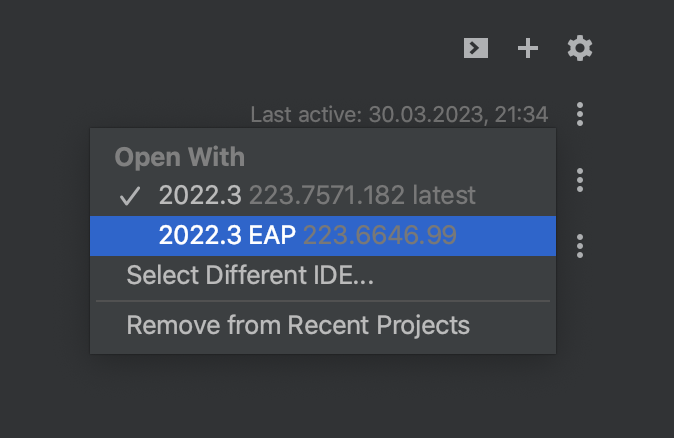The image size is (674, 438).
Task: Click the plus icon to add
Action: 528,48
